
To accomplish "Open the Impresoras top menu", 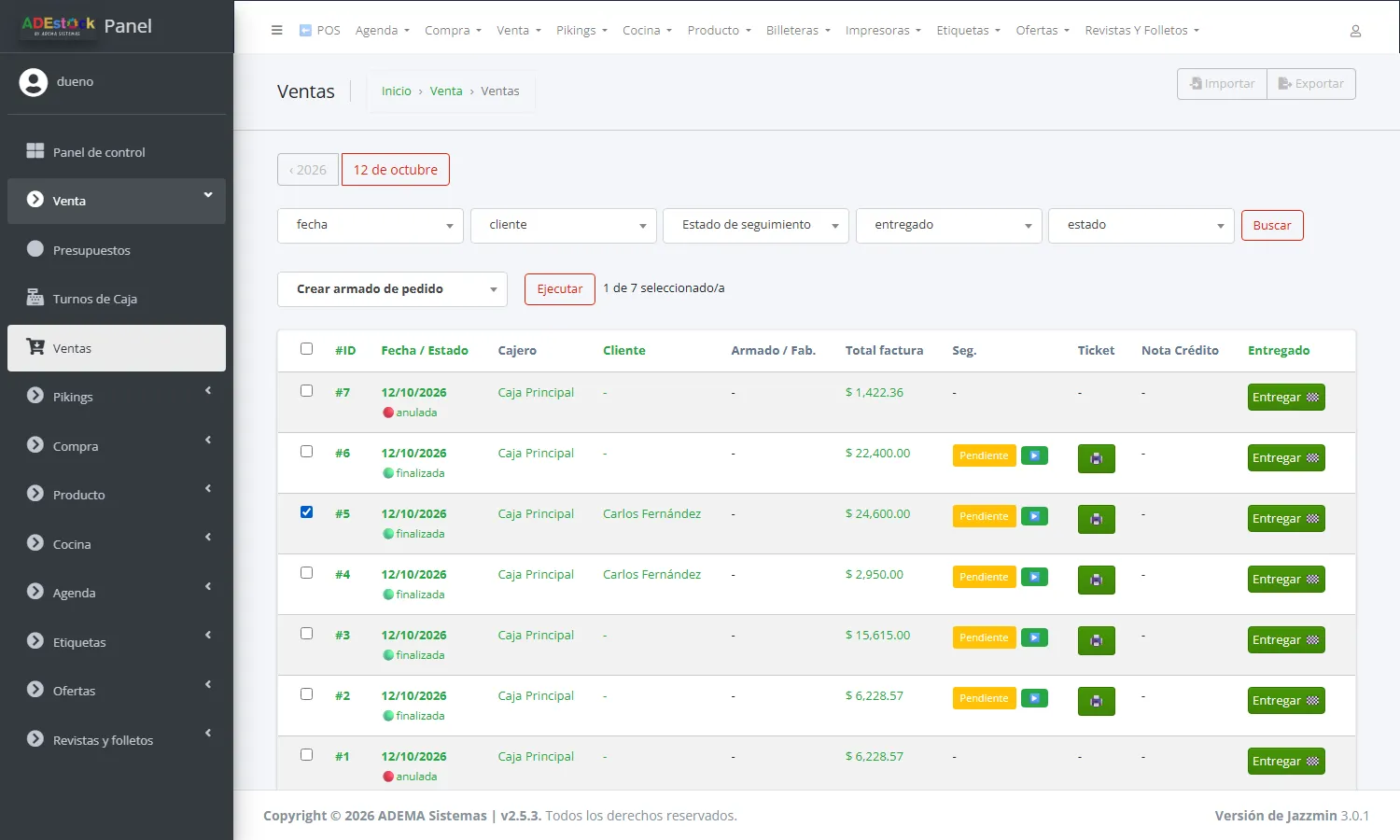I will (883, 30).
